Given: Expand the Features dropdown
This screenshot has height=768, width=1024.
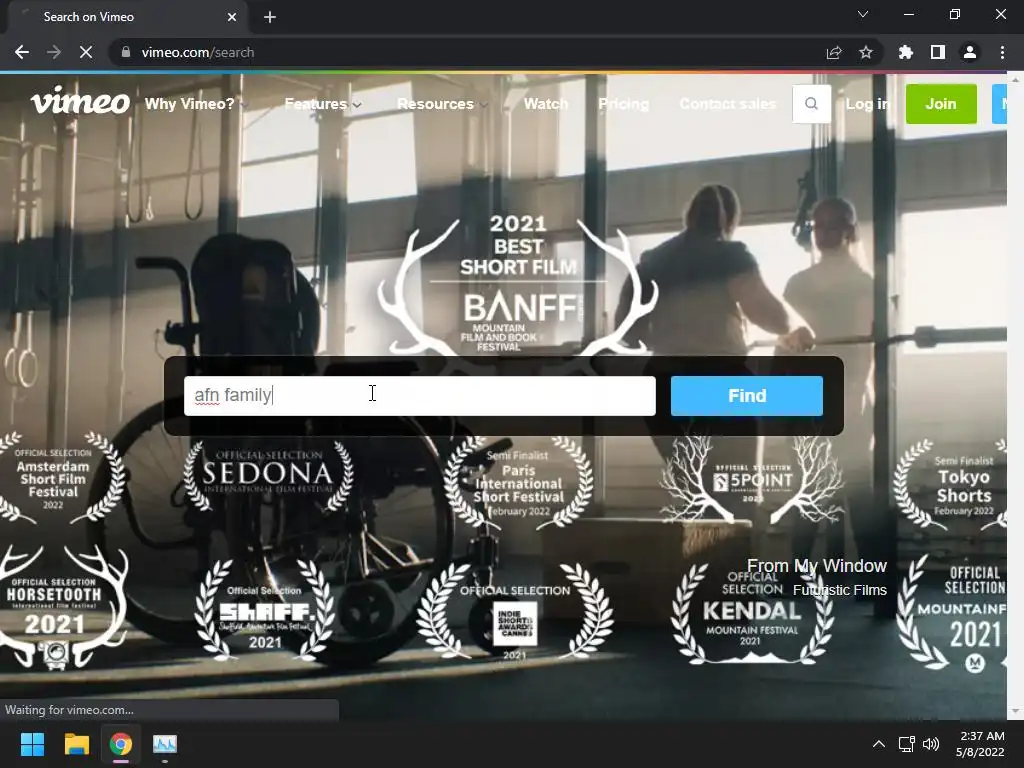Looking at the screenshot, I should [323, 104].
